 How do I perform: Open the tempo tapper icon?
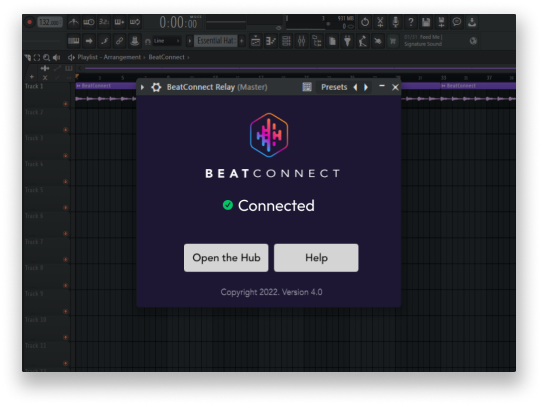363,41
